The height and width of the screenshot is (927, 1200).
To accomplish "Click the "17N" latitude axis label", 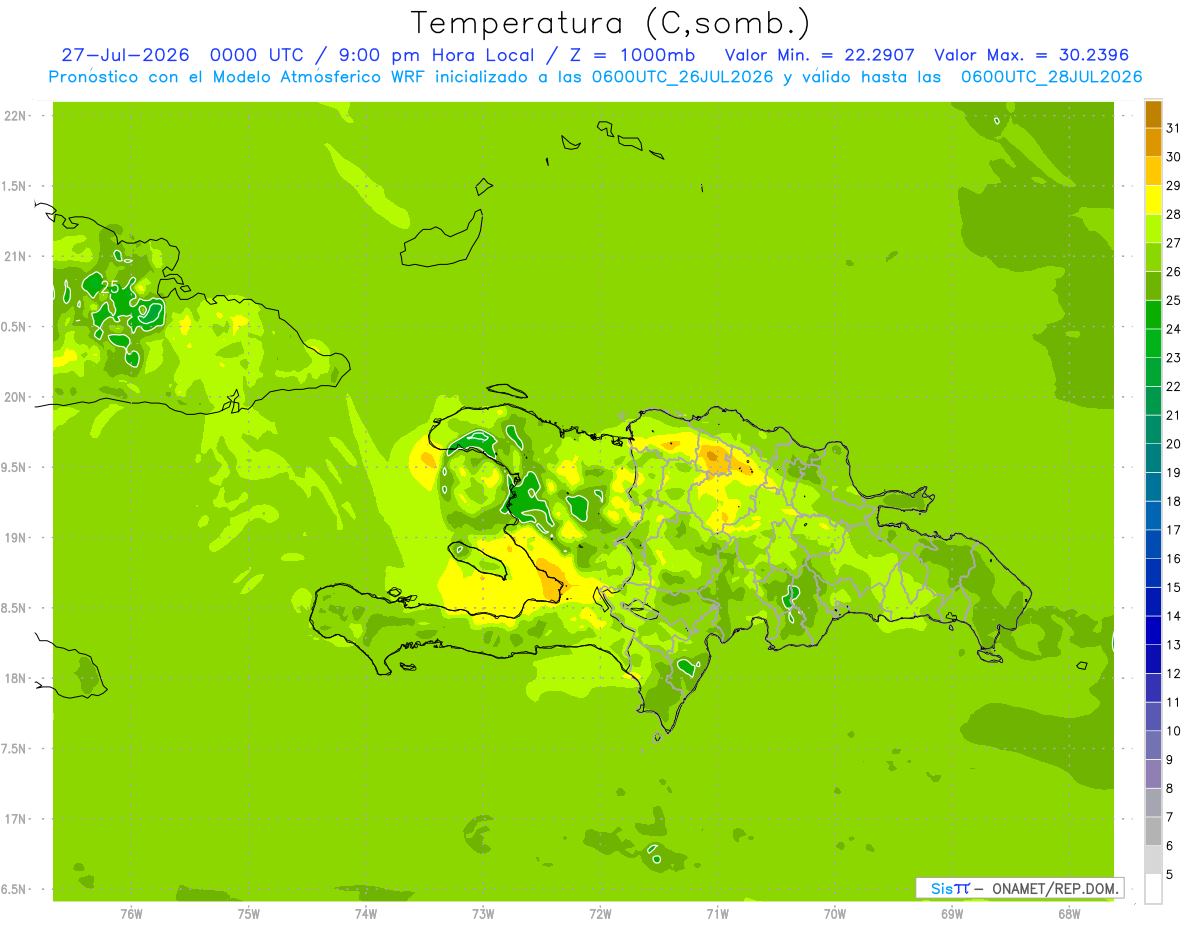I will click(15, 819).
